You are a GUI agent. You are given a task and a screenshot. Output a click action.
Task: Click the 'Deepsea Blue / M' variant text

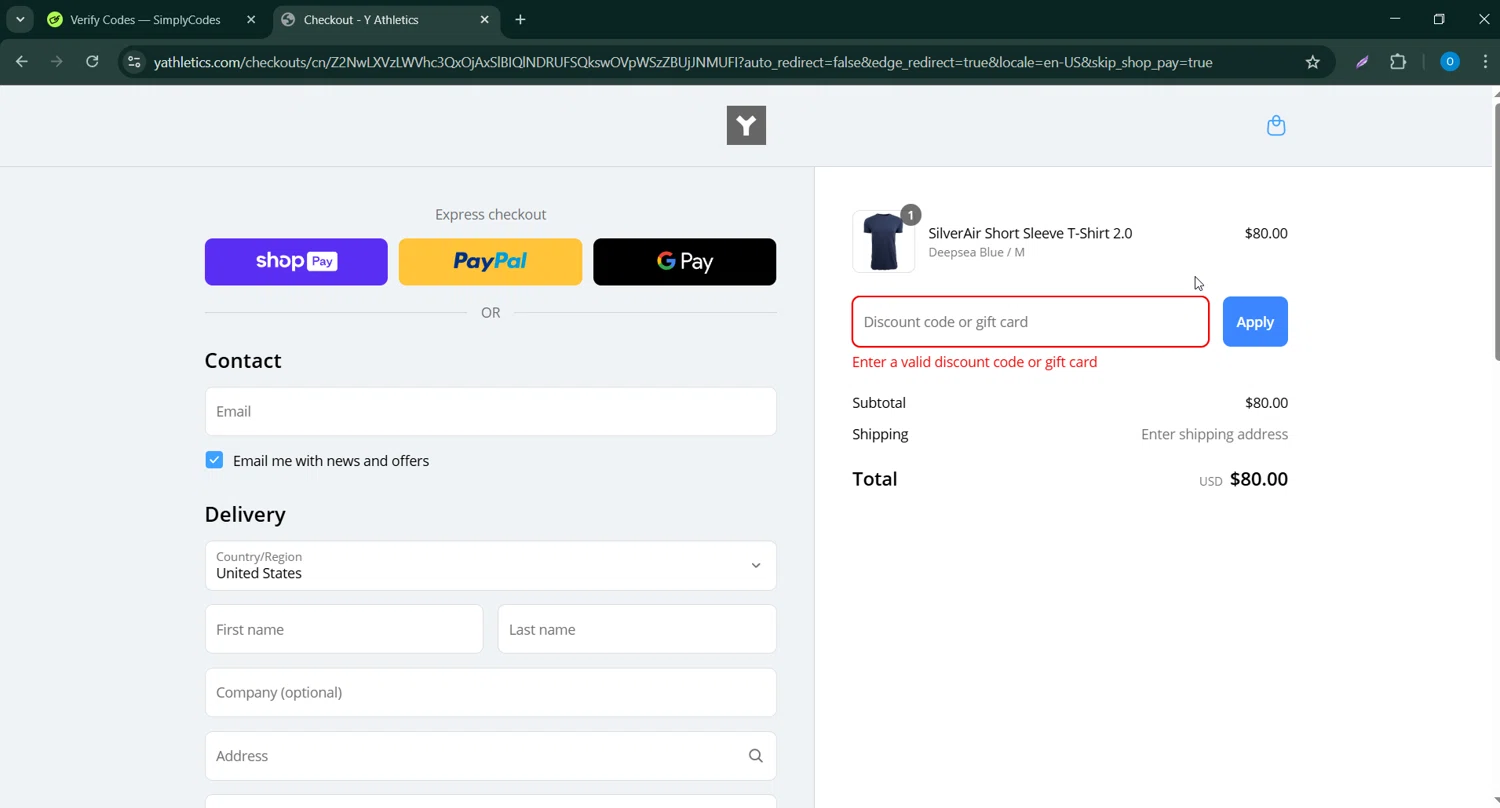click(x=976, y=252)
